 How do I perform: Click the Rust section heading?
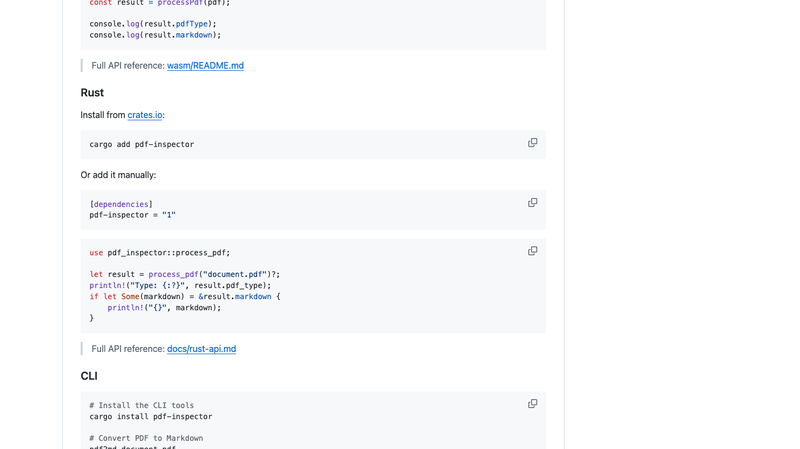pyautogui.click(x=92, y=93)
